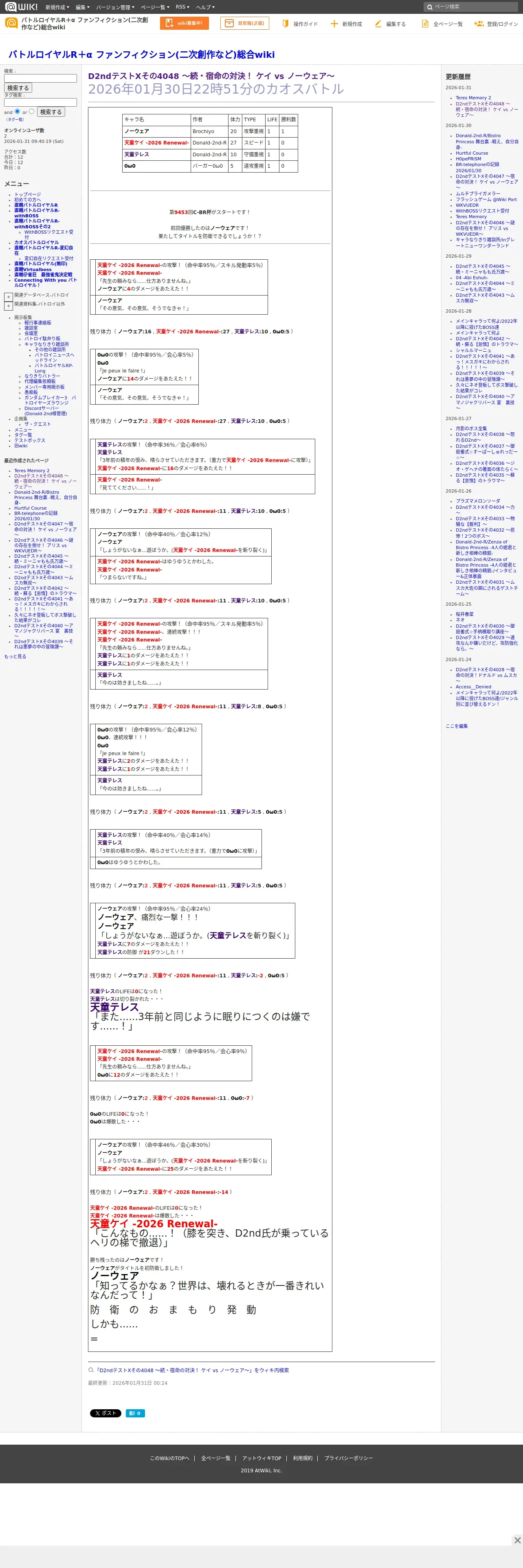Open the 新規作成 dropdown in top menu bar
This screenshot has width=523, height=1568.
click(x=58, y=7)
